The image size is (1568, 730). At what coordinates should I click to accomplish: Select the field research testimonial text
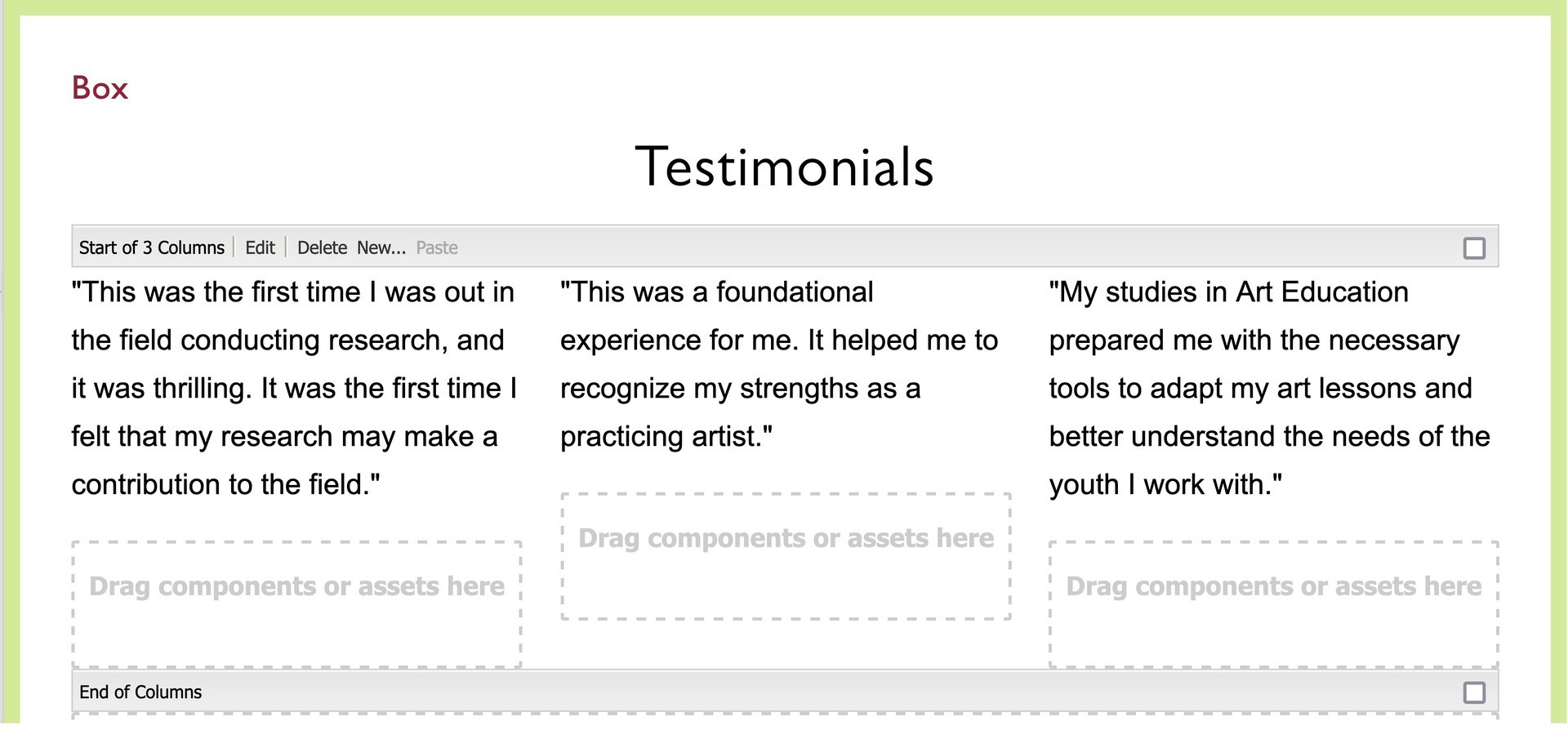295,389
